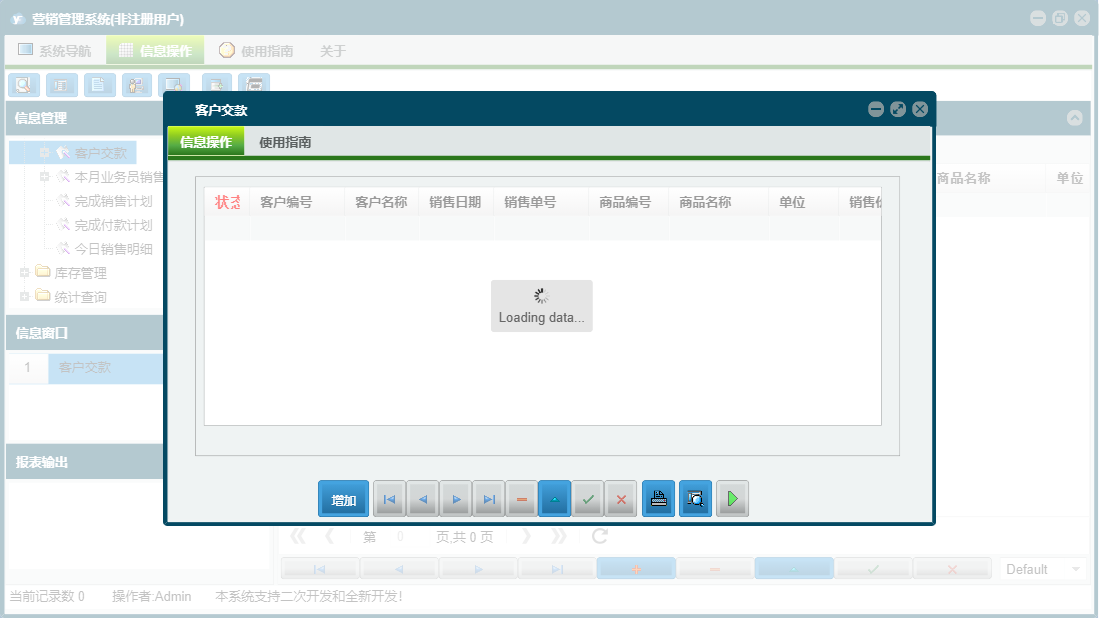Click the 报表输出 panel header
1099x618 pixels.
tap(85, 462)
